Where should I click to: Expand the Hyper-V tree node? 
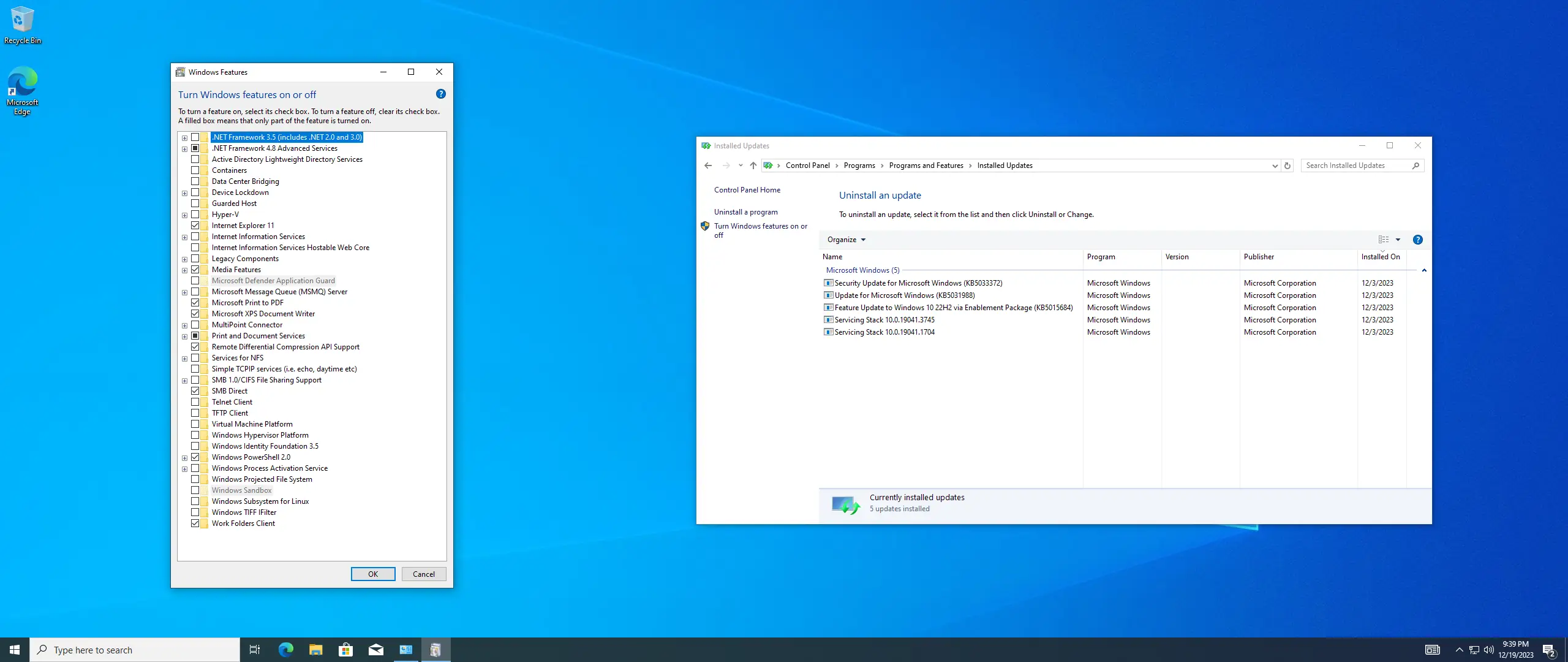pos(184,215)
